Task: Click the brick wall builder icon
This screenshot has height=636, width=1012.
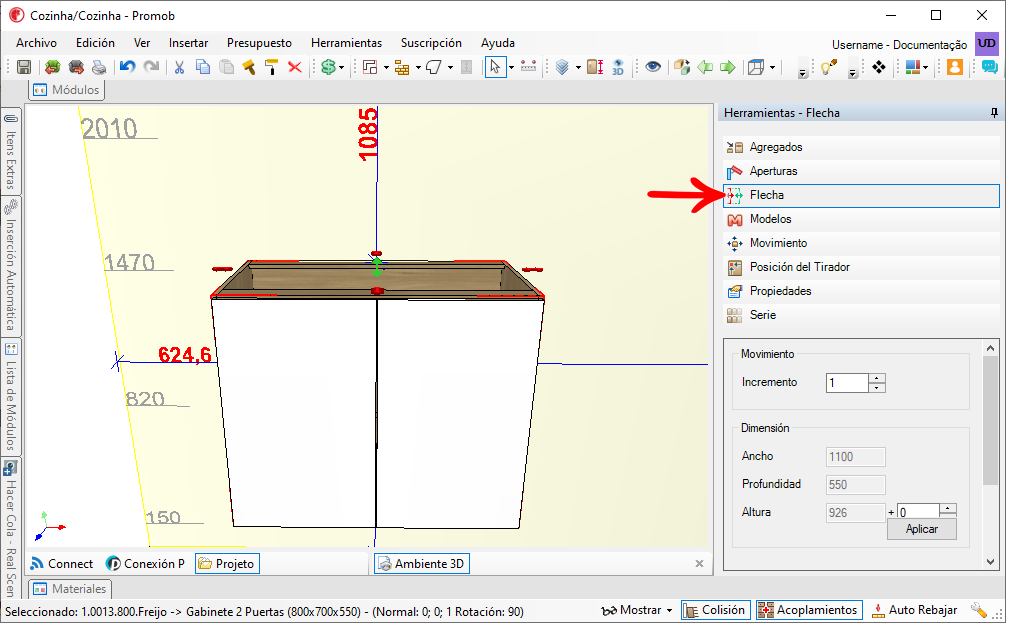Action: click(402, 67)
